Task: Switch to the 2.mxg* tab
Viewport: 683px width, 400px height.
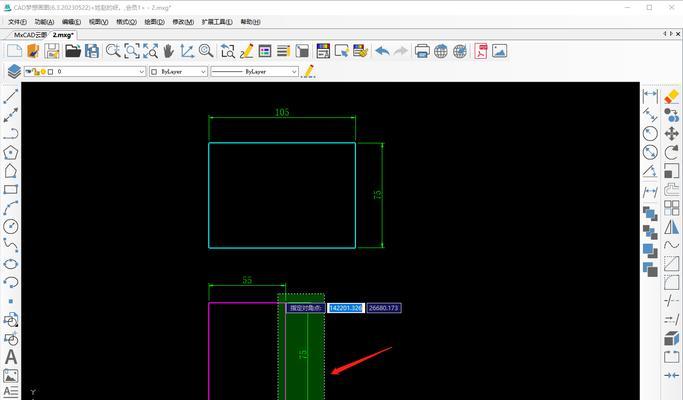Action: (x=63, y=35)
